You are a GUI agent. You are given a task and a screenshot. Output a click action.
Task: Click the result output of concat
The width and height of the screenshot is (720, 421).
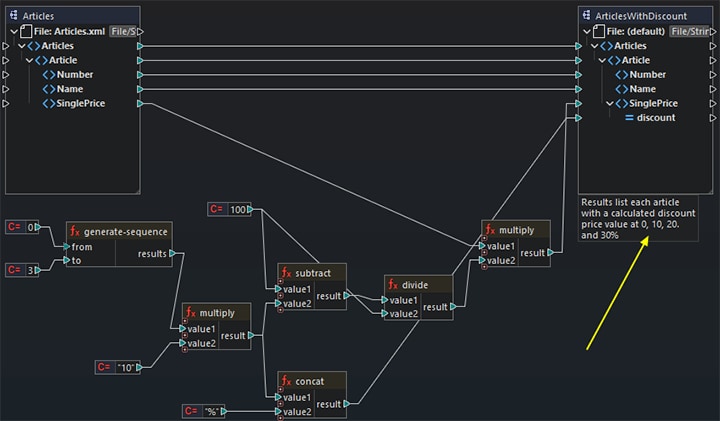pyautogui.click(x=346, y=404)
